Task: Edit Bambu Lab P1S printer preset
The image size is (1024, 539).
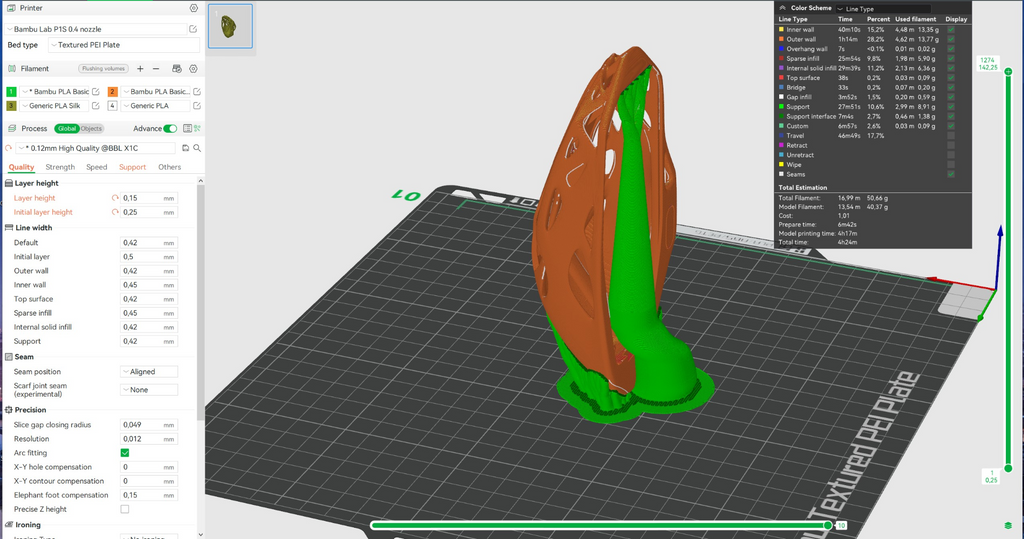Action: (x=193, y=29)
